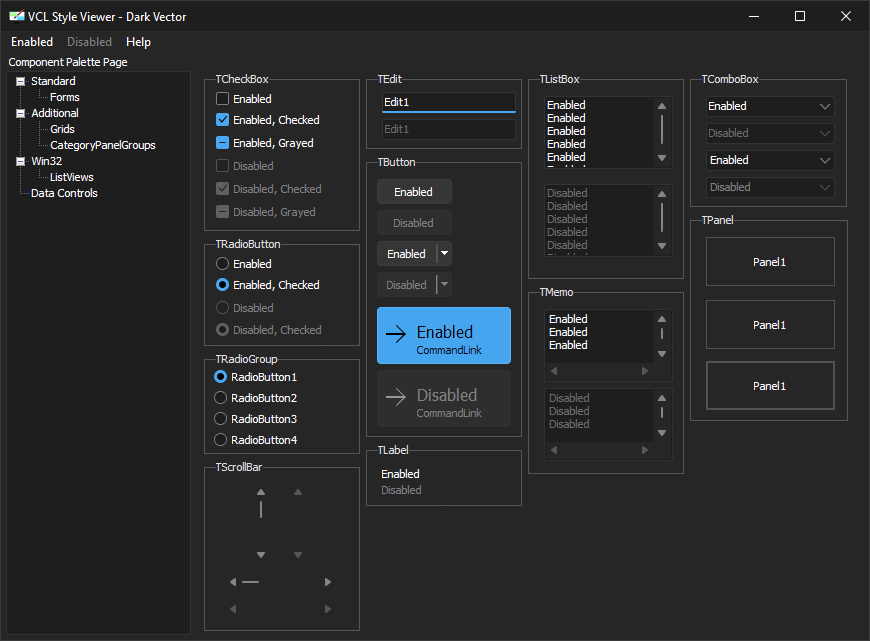Open dropdown arrow of Enabled split button
Screen dimensions: 870x641
pyautogui.click(x=444, y=254)
